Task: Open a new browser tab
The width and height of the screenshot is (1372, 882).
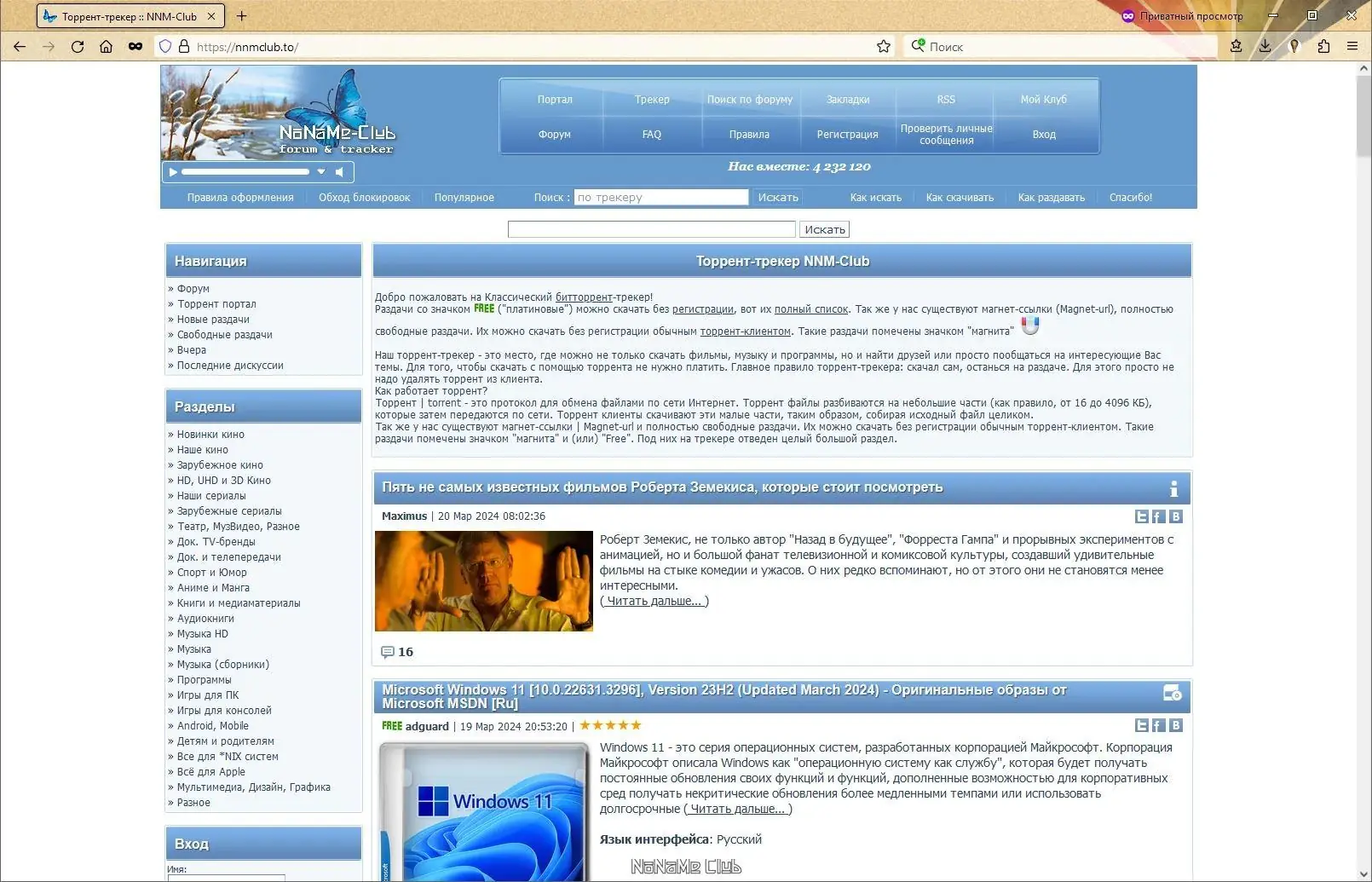Action: (242, 16)
